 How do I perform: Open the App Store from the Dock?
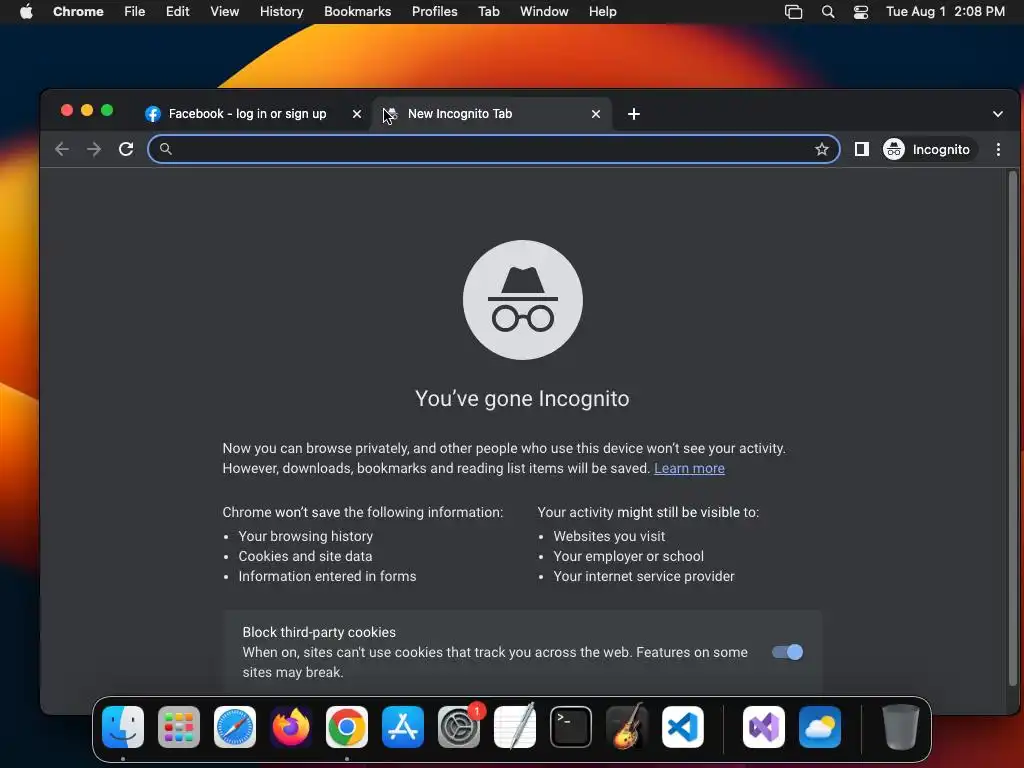403,727
